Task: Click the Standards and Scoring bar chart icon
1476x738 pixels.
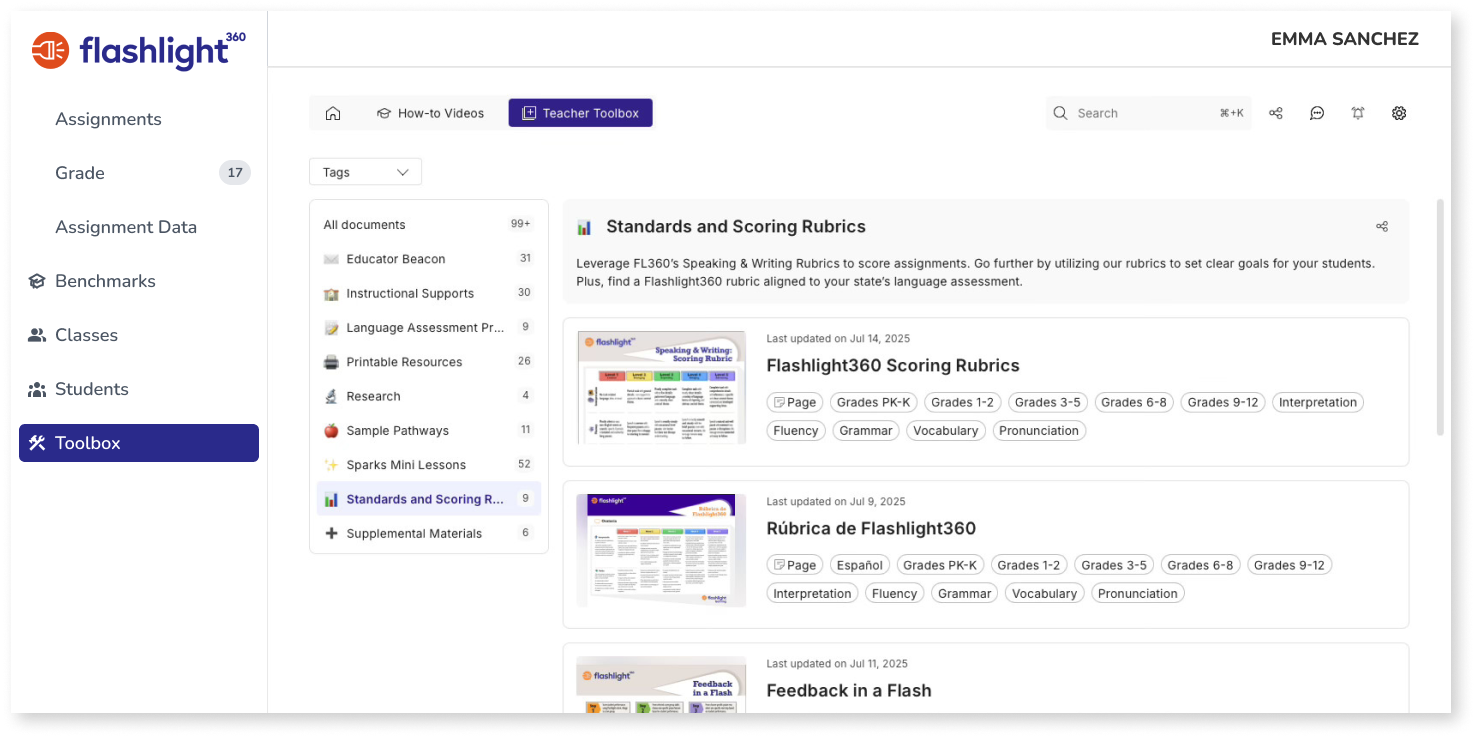Action: point(331,499)
